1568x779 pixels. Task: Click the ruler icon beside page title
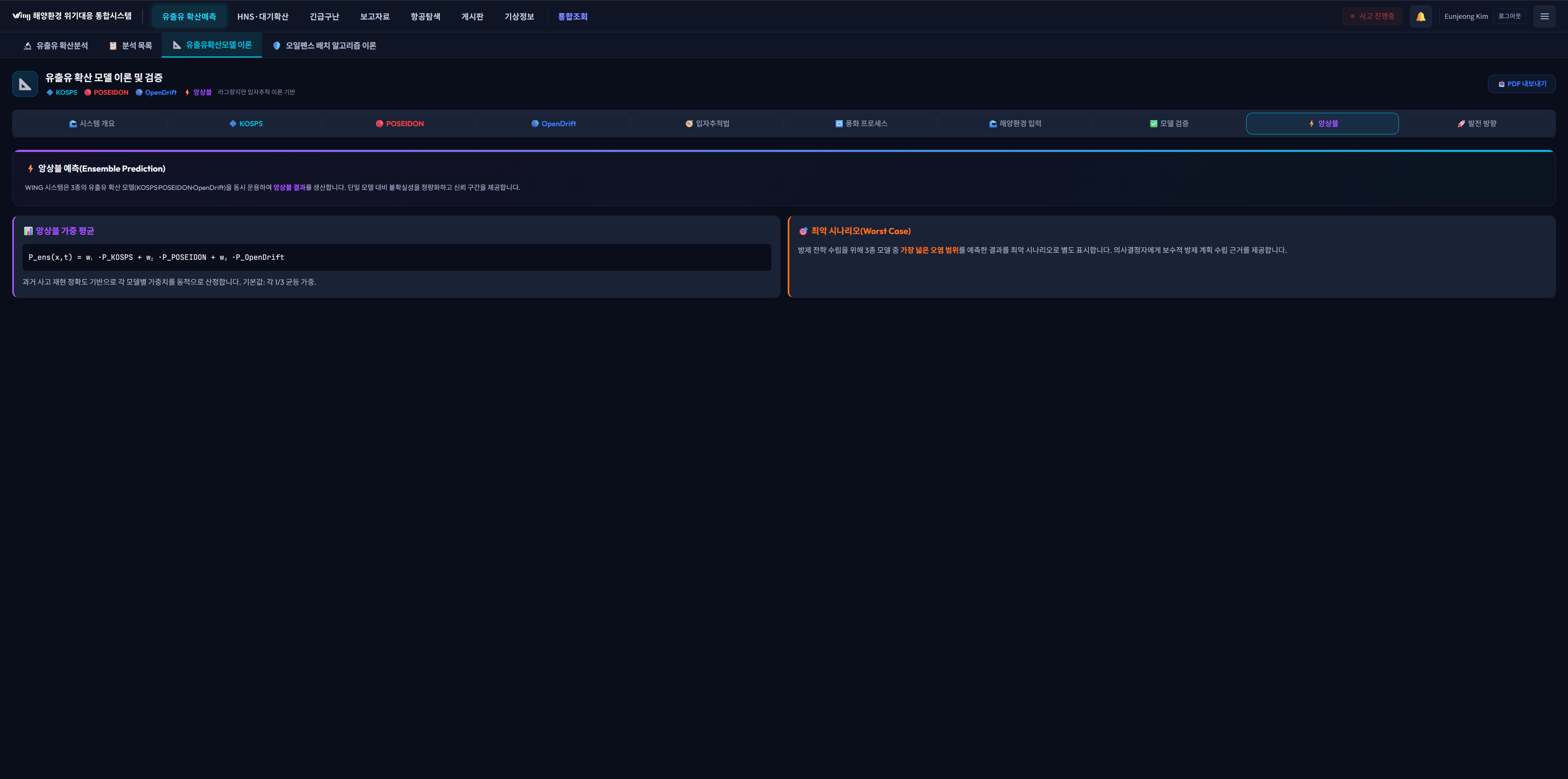[x=25, y=84]
